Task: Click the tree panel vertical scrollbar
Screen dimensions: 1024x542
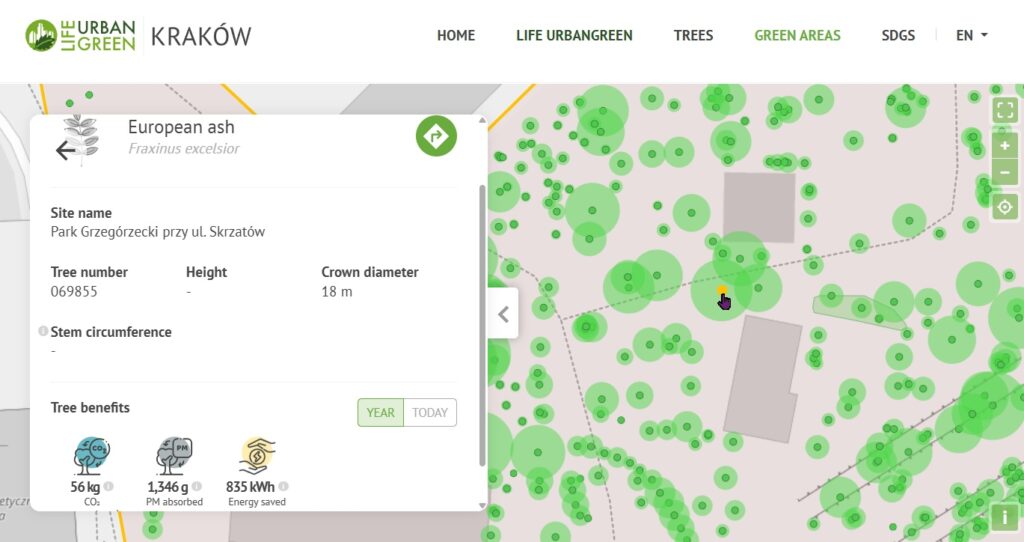Action: [483, 320]
